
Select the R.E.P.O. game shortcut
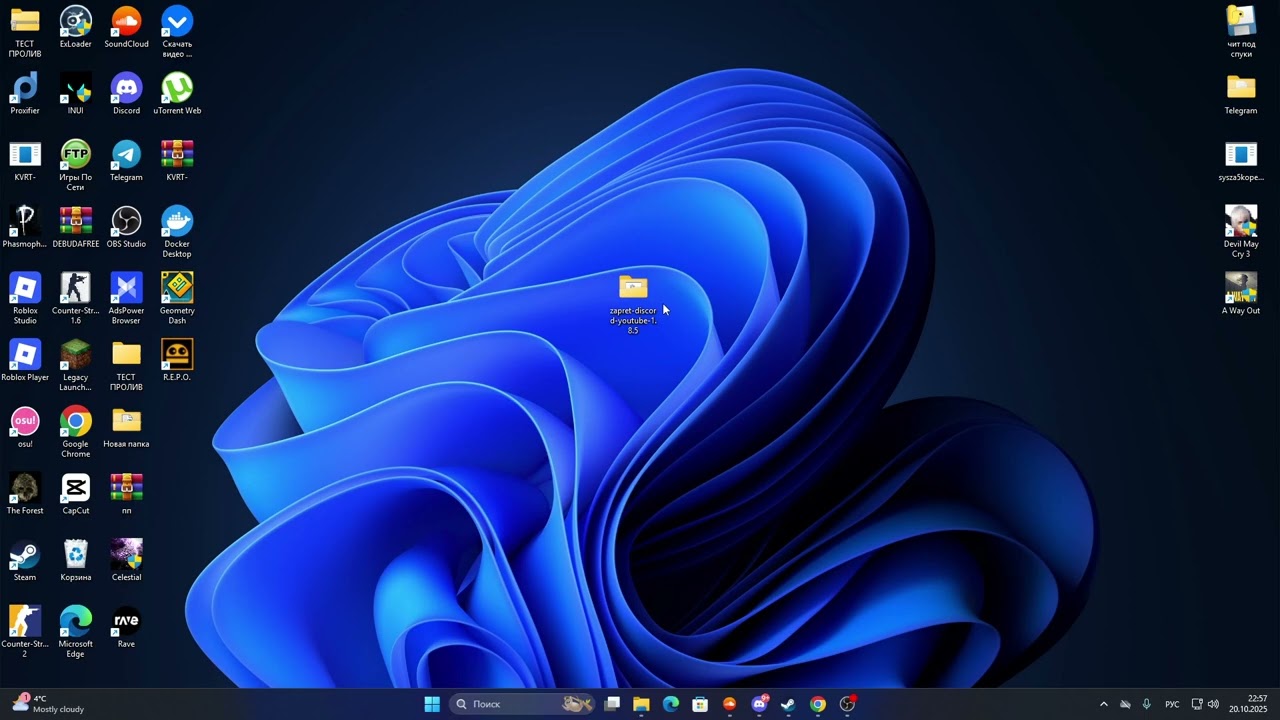(x=177, y=360)
